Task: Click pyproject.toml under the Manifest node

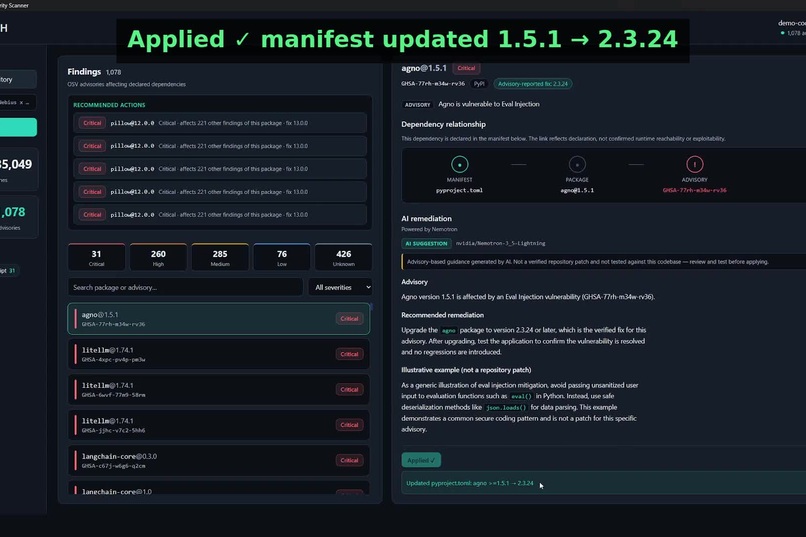Action: click(x=460, y=190)
